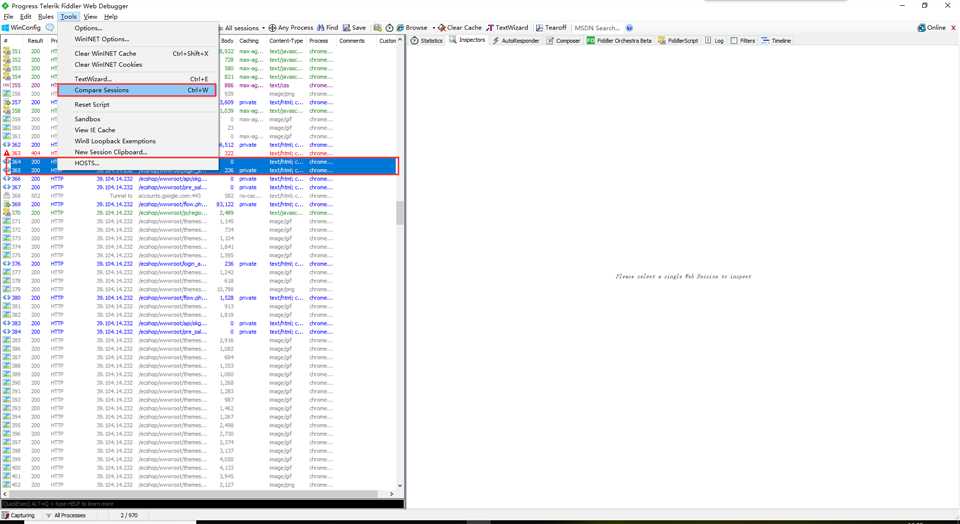
Task: Launch Browse from the toolbar
Action: pos(412,28)
